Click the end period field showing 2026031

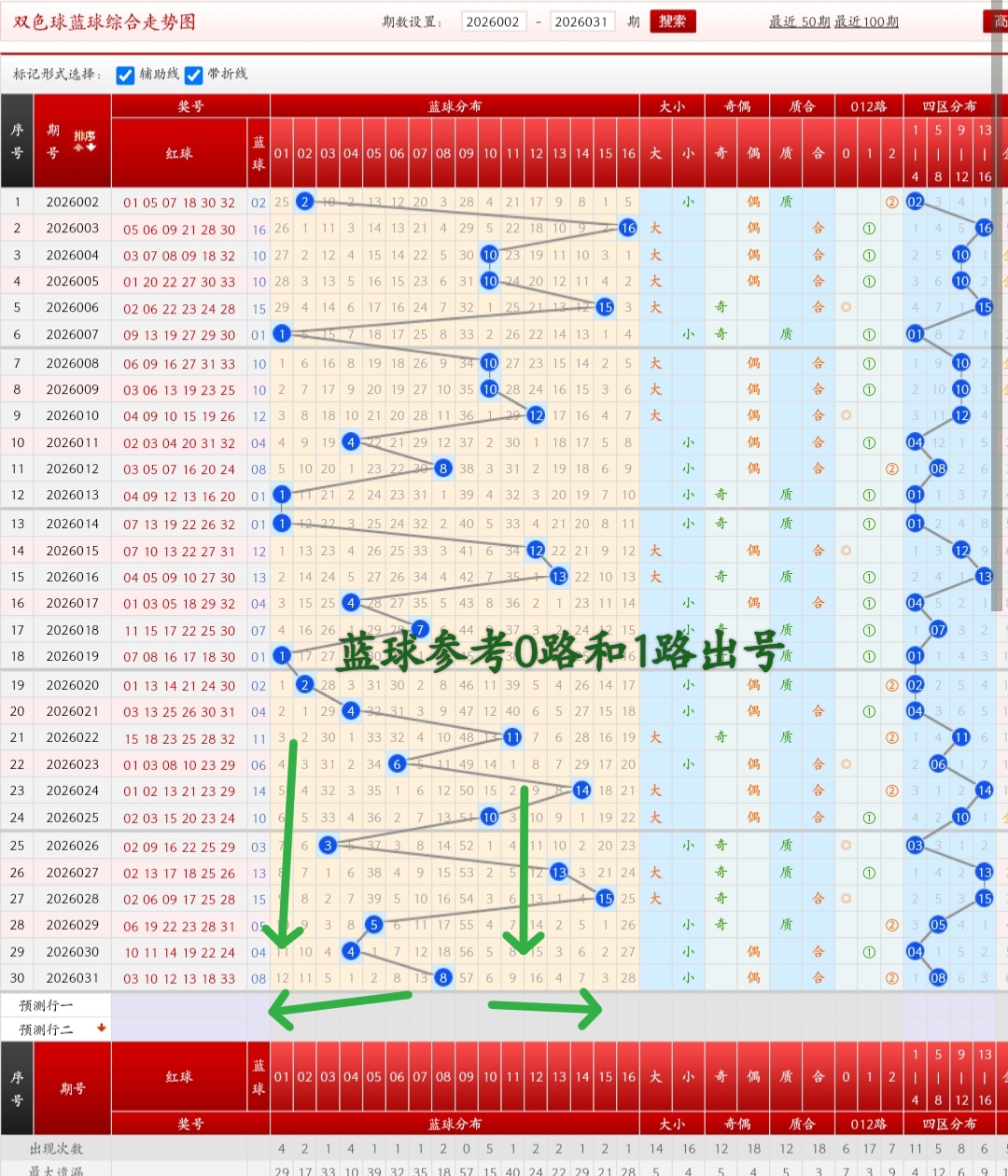(x=581, y=21)
